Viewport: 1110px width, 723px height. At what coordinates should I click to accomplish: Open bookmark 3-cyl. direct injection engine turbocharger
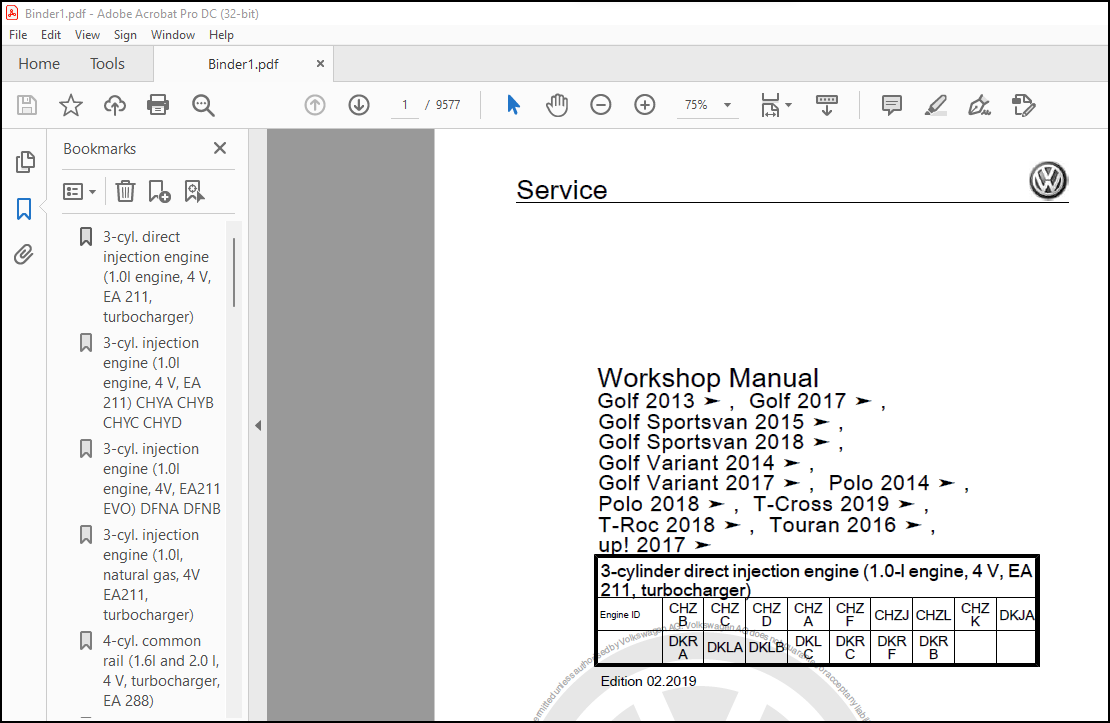click(x=157, y=277)
